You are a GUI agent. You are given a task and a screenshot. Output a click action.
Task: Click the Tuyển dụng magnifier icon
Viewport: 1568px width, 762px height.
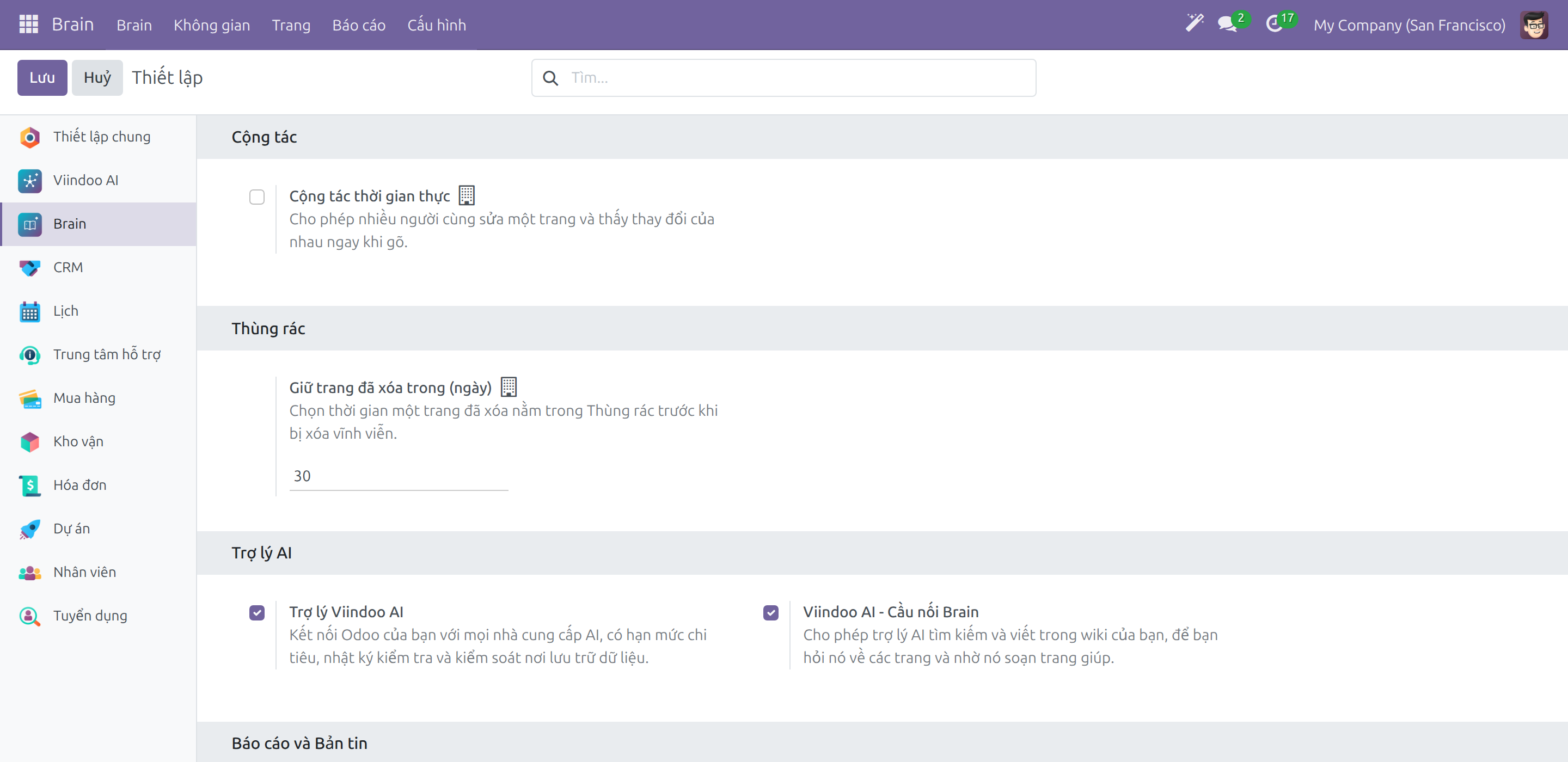click(30, 616)
